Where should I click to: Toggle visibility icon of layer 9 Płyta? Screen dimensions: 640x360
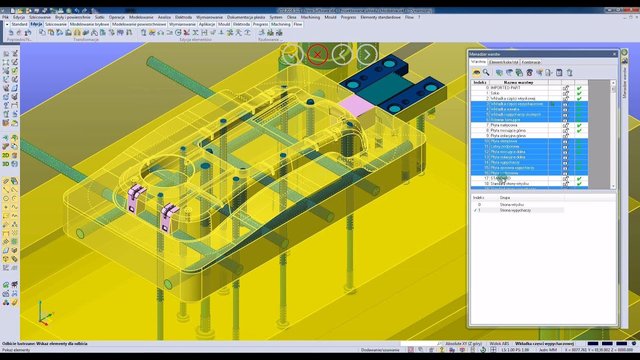coord(565,136)
